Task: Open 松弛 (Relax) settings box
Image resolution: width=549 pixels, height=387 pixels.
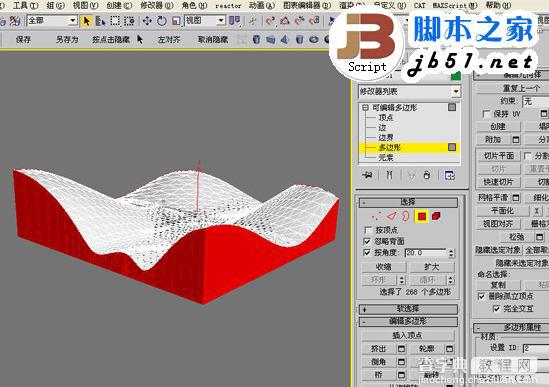Action: click(x=540, y=237)
